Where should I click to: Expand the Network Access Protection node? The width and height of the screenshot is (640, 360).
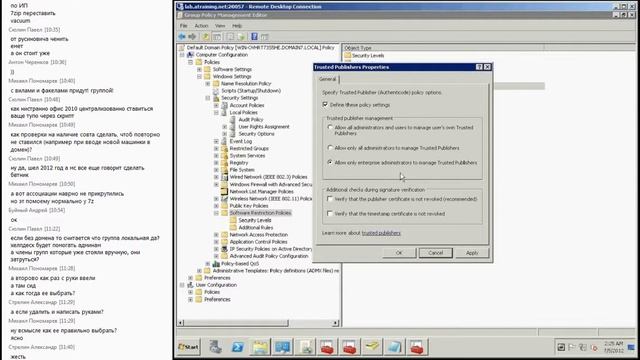click(216, 235)
